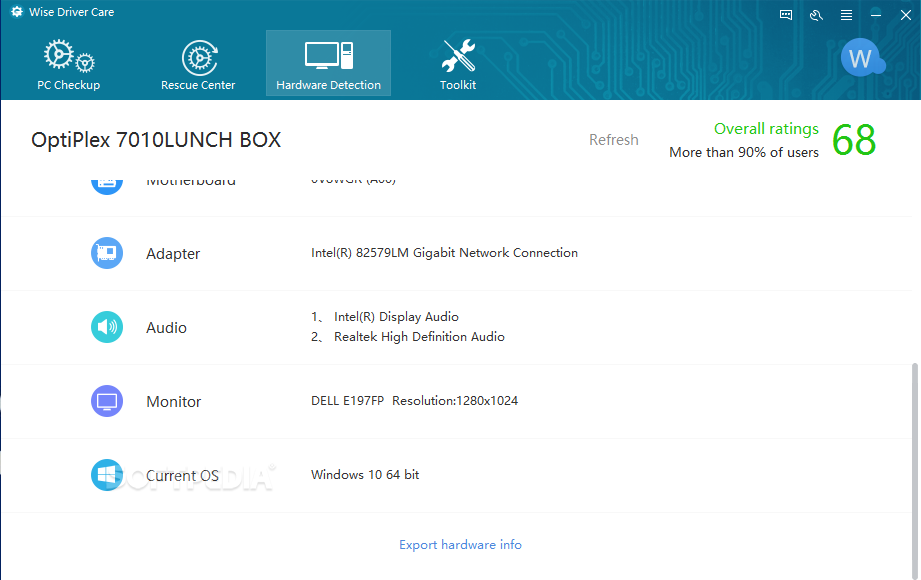
Task: Click the OptiPlex 7010LUNCH BOX title
Action: click(156, 140)
